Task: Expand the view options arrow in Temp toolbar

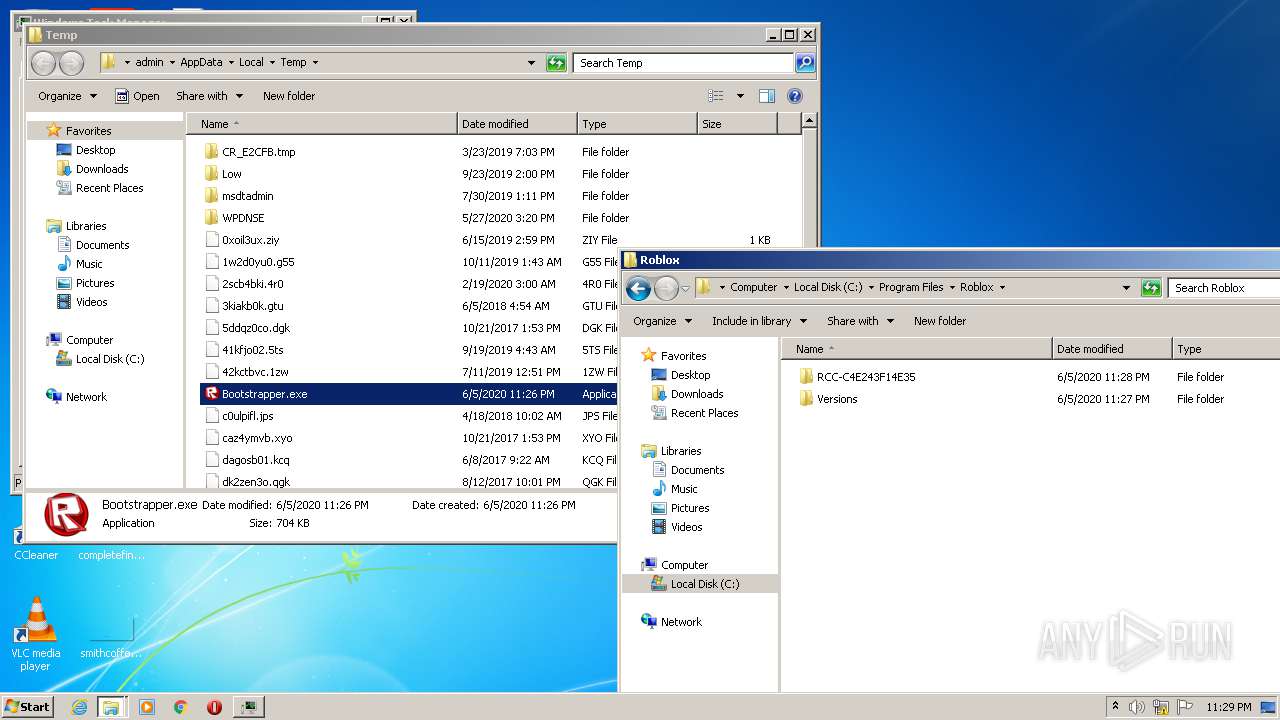Action: 740,96
